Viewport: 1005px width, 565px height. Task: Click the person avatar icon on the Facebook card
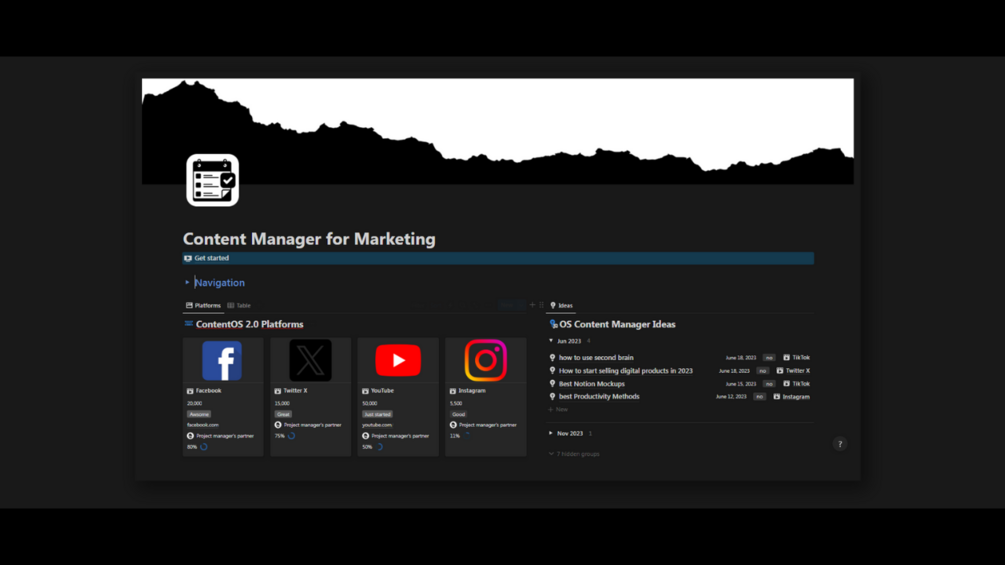[190, 436]
